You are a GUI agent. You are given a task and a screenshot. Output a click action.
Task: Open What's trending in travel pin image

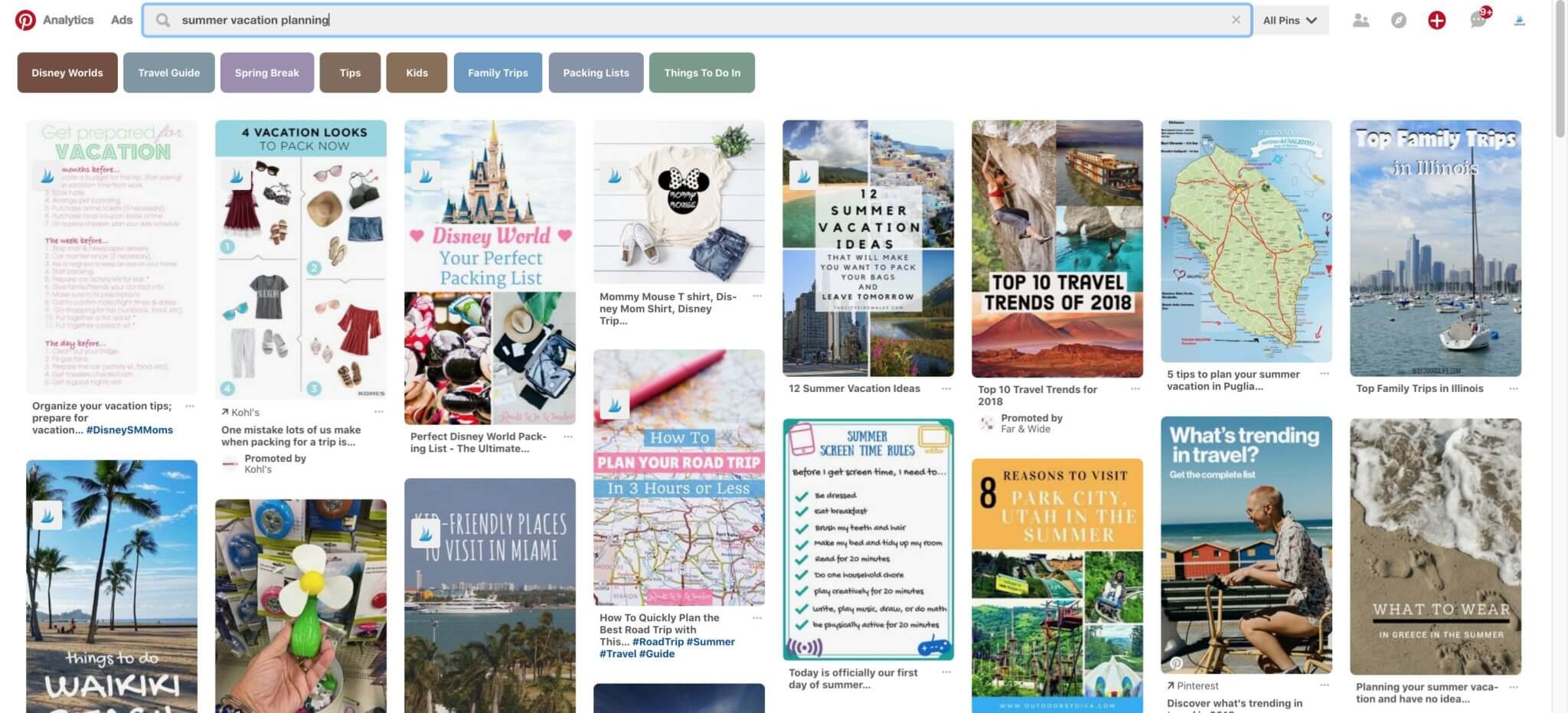pos(1246,545)
